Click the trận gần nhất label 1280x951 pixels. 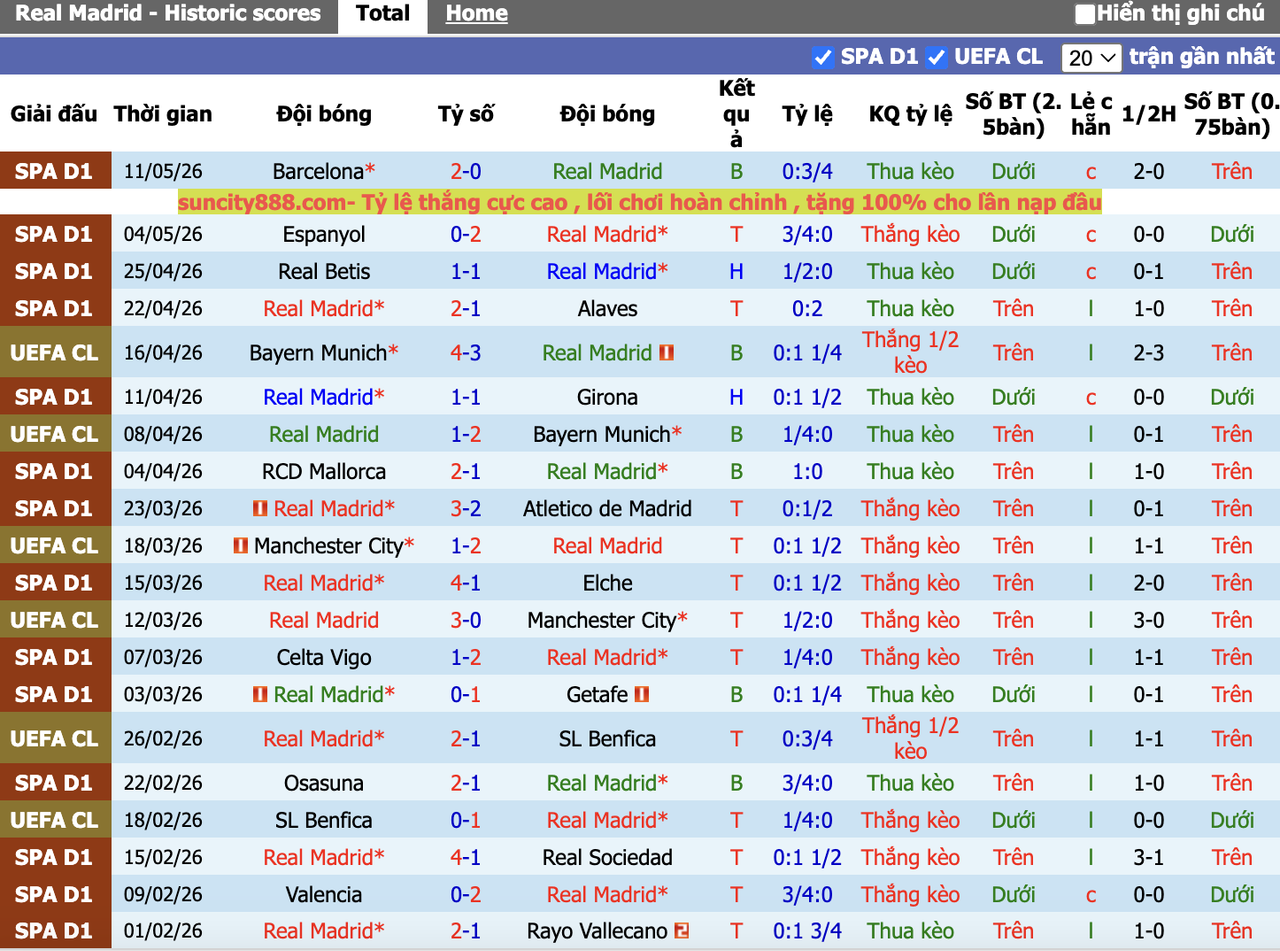tap(1201, 57)
